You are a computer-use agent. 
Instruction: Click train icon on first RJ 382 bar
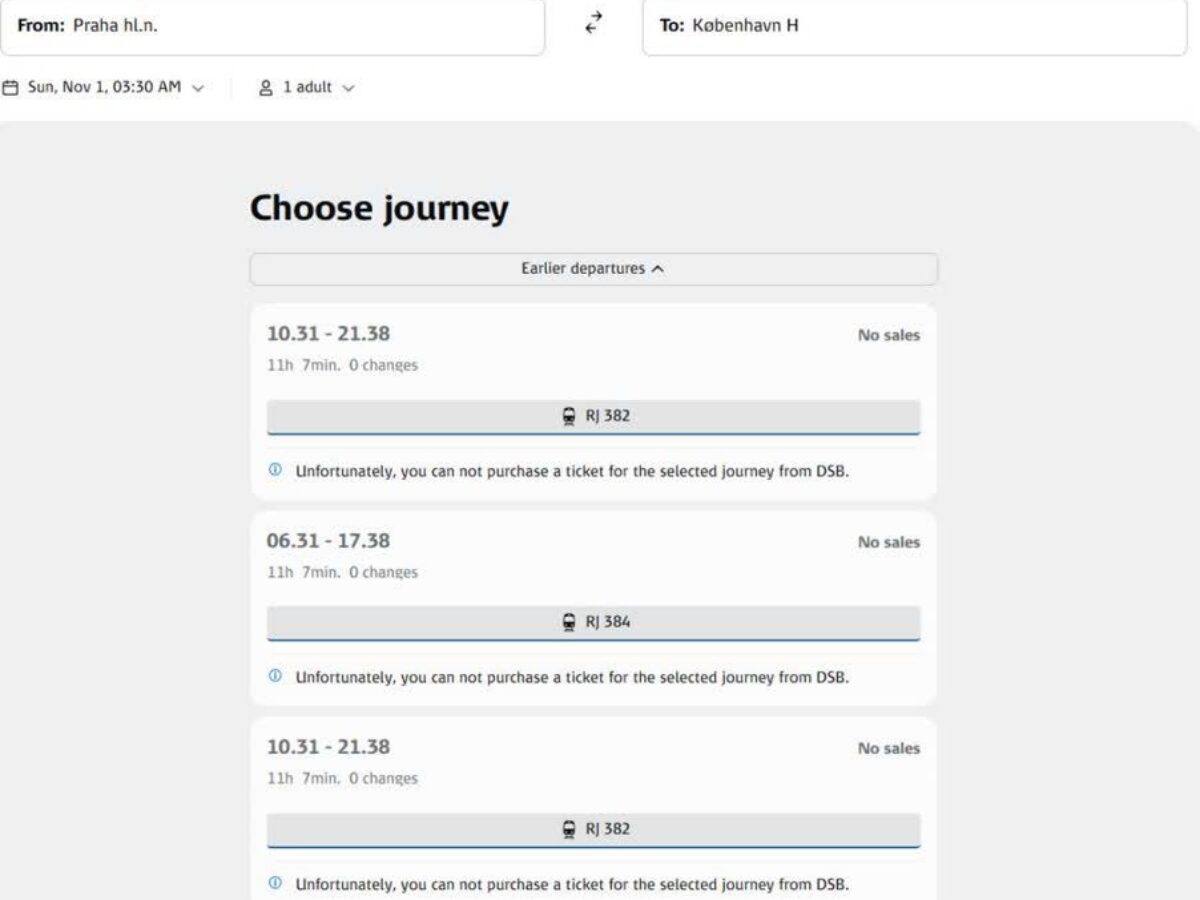[569, 416]
